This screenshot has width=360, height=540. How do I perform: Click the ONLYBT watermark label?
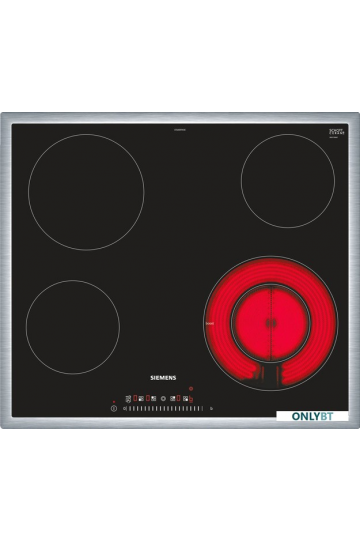(312, 416)
